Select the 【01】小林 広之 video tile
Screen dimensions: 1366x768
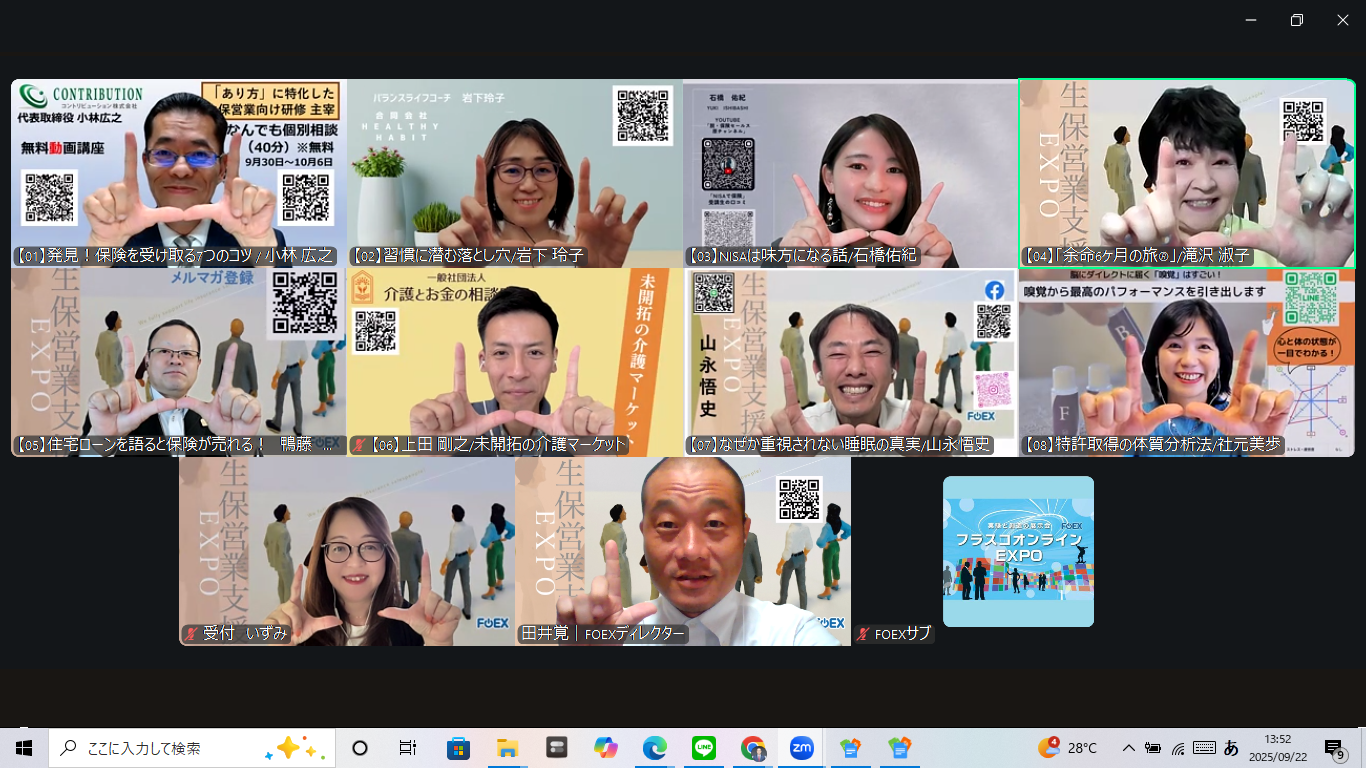[x=179, y=173]
